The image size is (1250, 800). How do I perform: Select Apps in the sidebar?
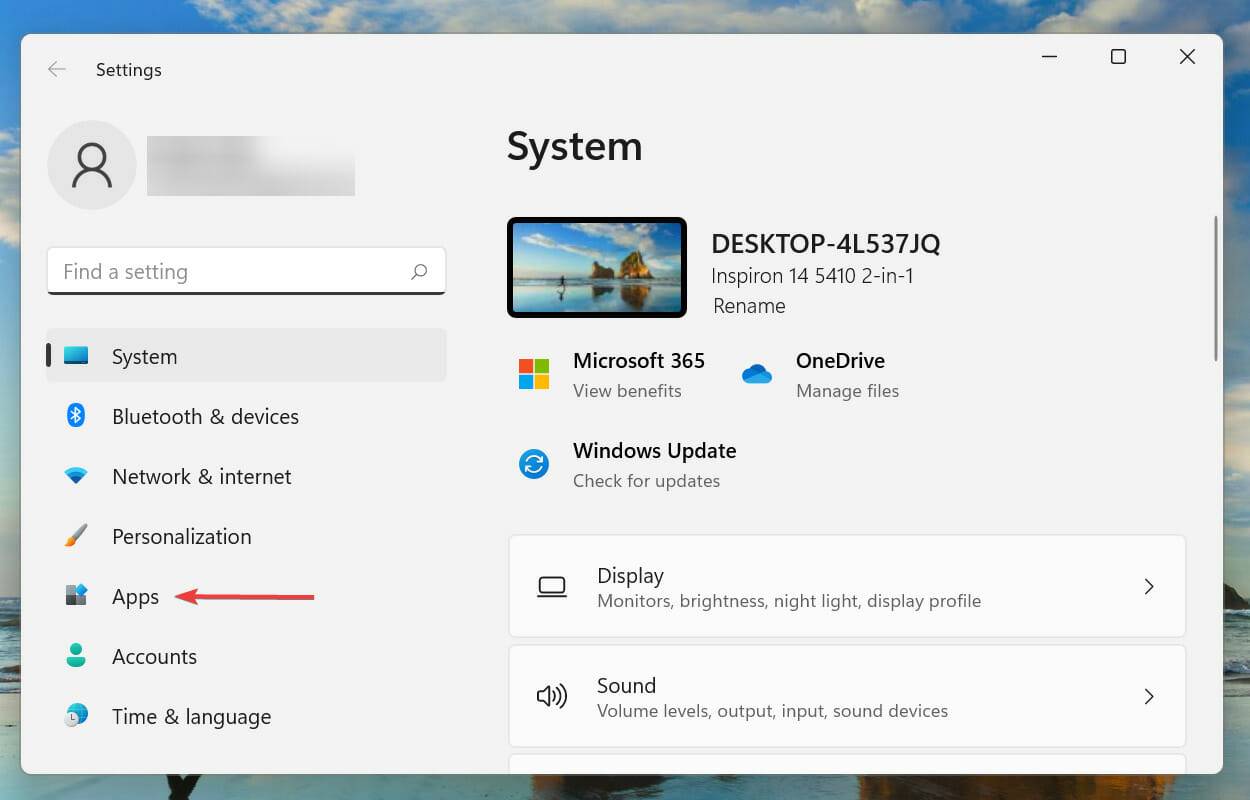[135, 596]
